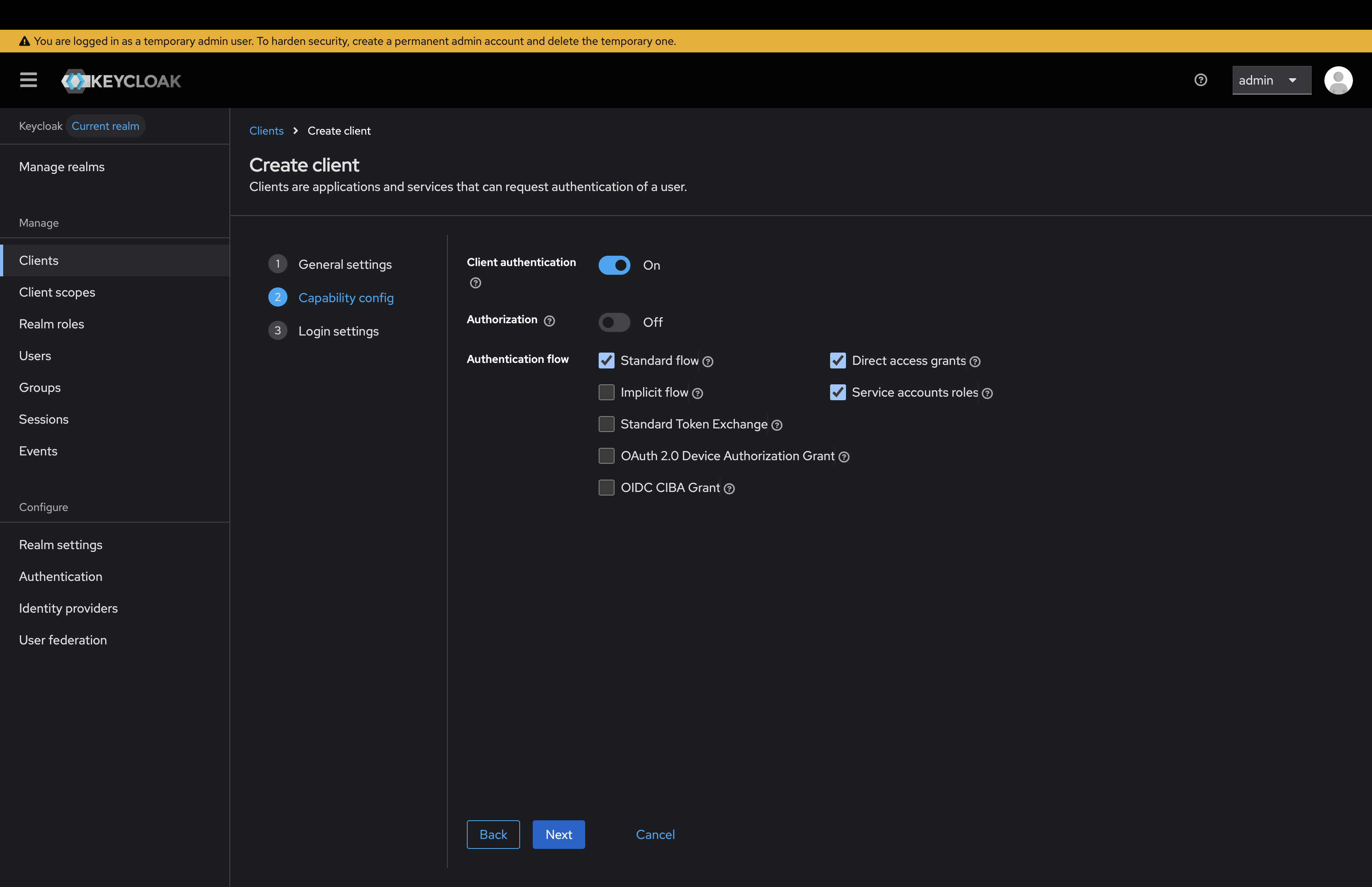The height and width of the screenshot is (887, 1372).
Task: Click the Keycloak logo
Action: coord(121,81)
